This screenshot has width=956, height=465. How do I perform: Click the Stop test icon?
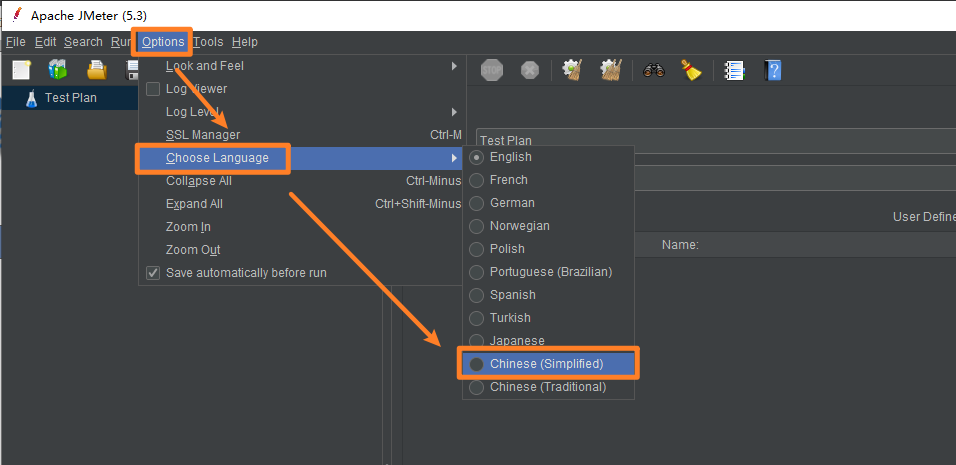491,70
